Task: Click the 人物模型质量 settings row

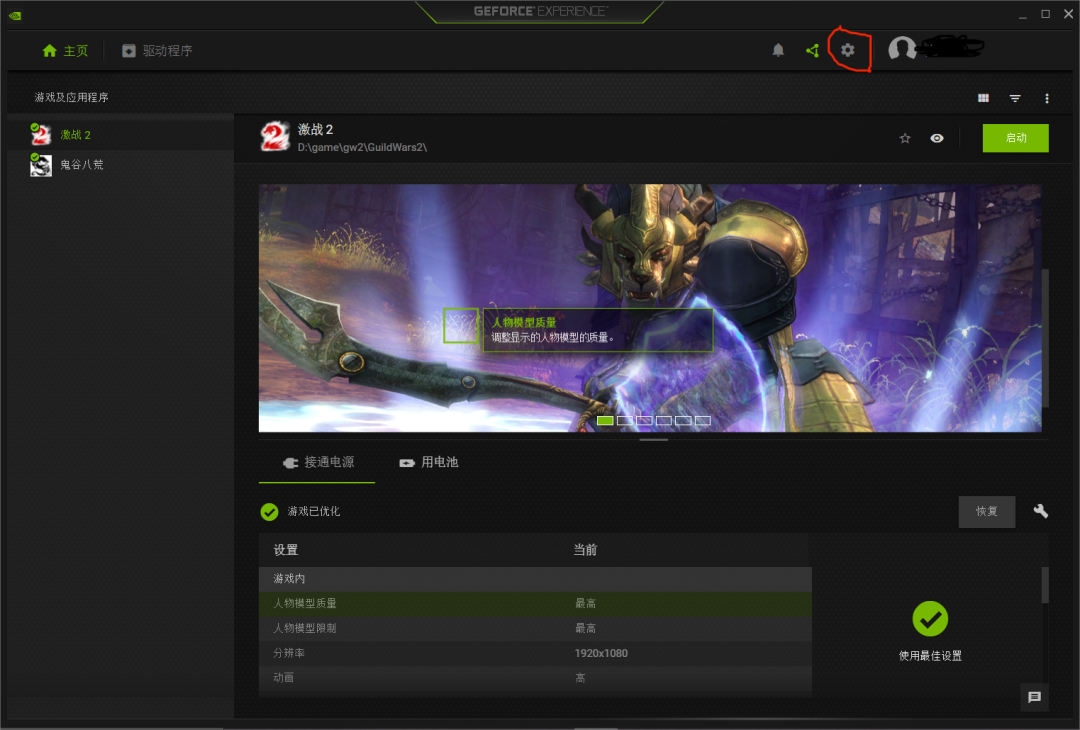Action: pos(535,603)
